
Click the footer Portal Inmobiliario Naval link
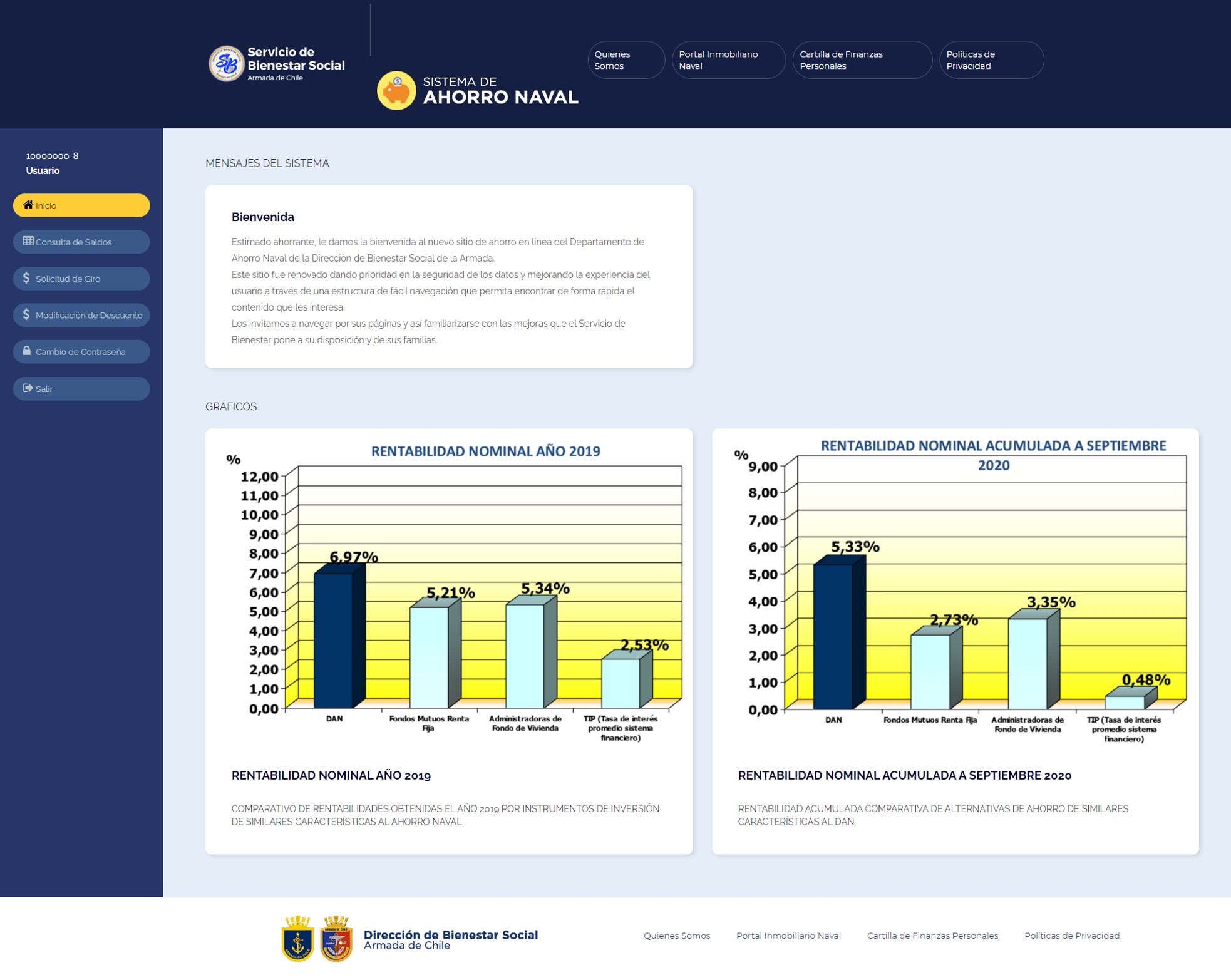pos(788,936)
